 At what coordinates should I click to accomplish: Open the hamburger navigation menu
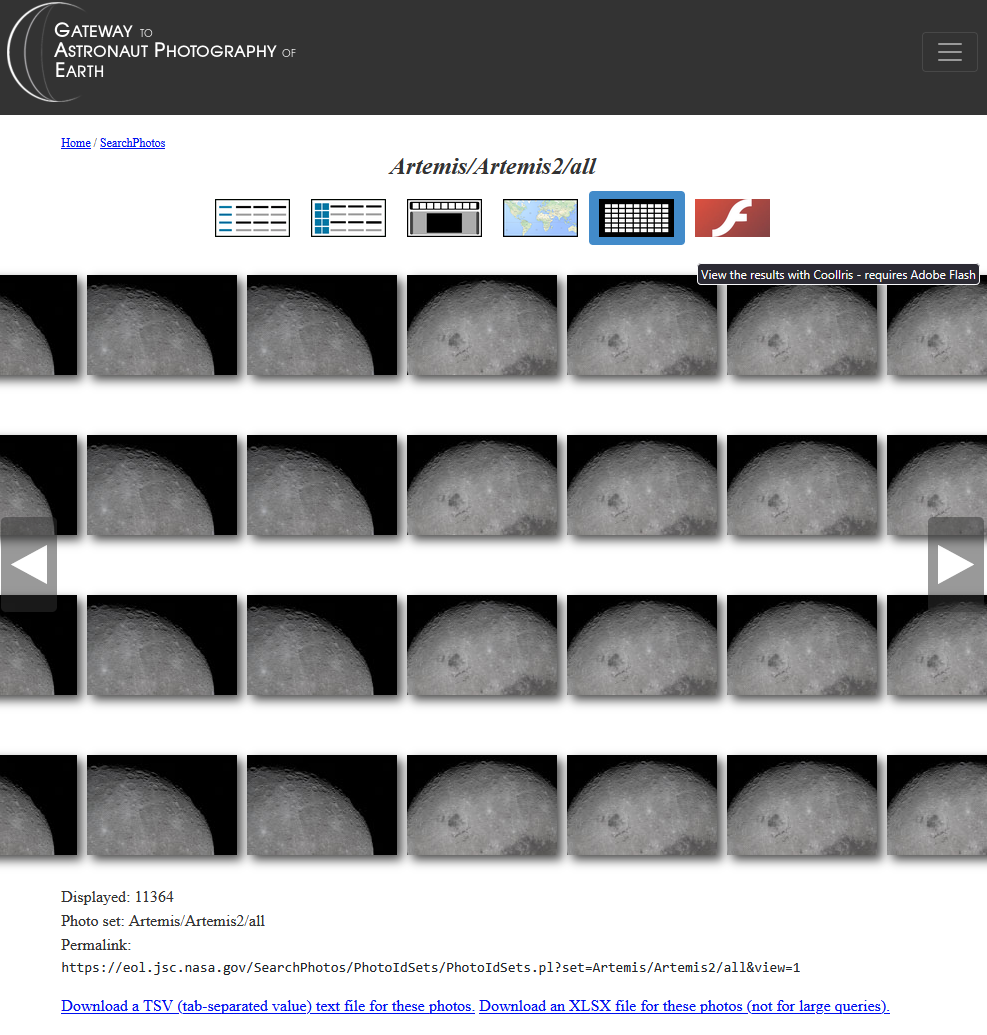click(949, 51)
